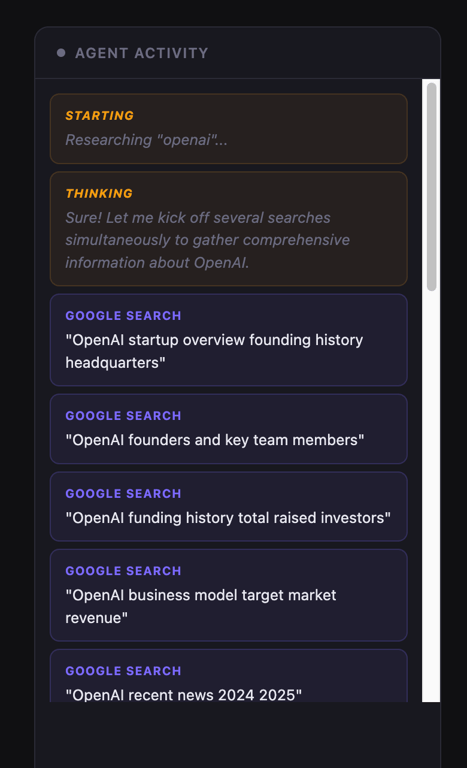The image size is (467, 768).
Task: Click GOOGLE SEARCH label above funding query
Action: tap(123, 494)
